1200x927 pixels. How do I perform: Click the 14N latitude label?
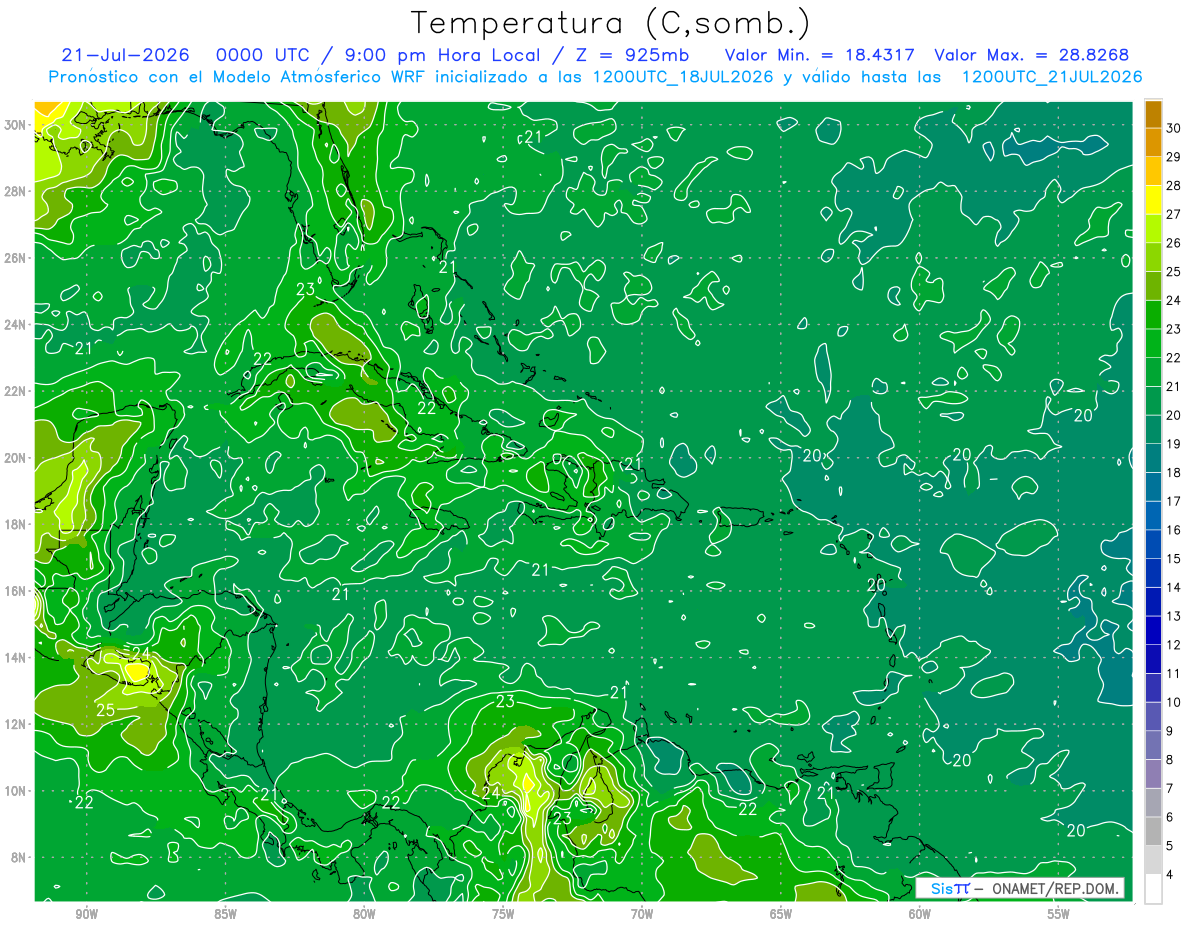coord(15,658)
